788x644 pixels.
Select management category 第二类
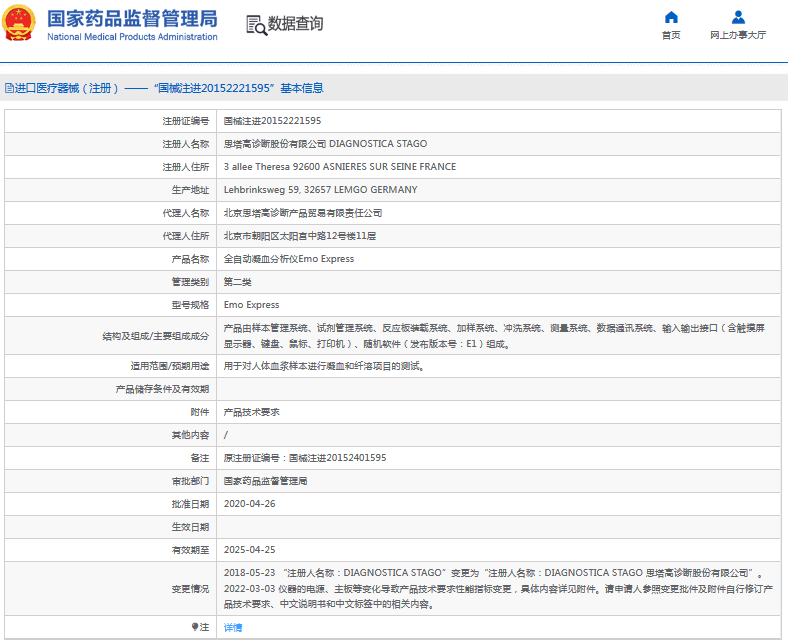(238, 282)
